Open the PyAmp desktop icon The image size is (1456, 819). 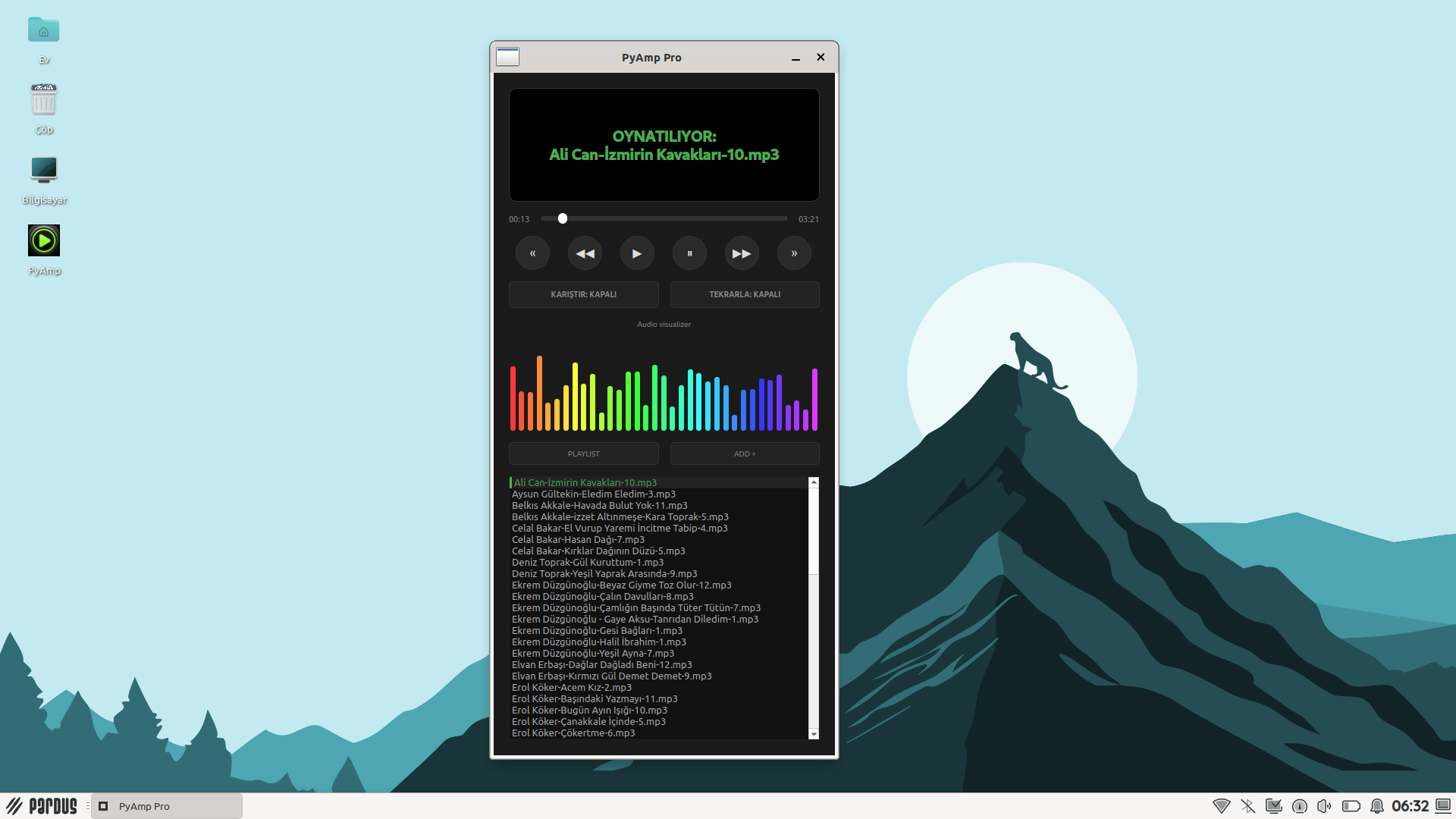tap(44, 241)
